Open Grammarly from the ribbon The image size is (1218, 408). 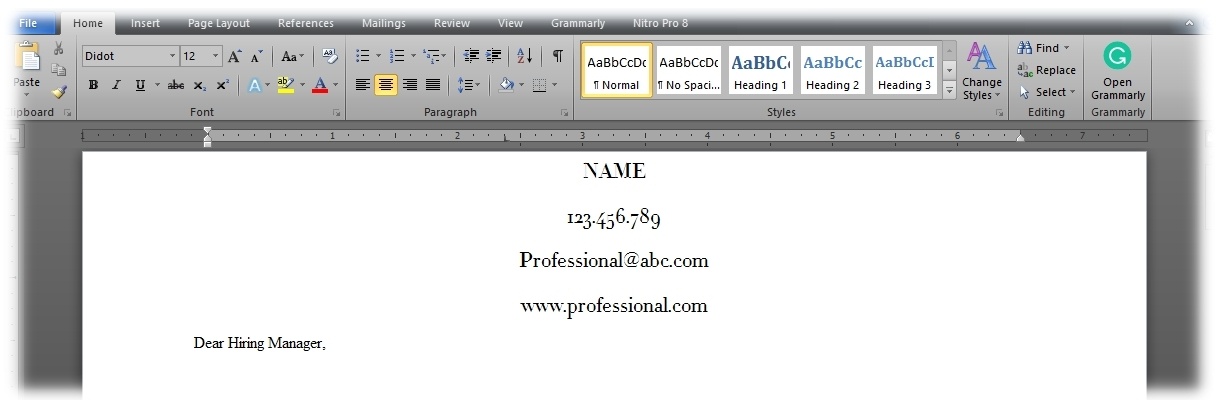(1117, 70)
